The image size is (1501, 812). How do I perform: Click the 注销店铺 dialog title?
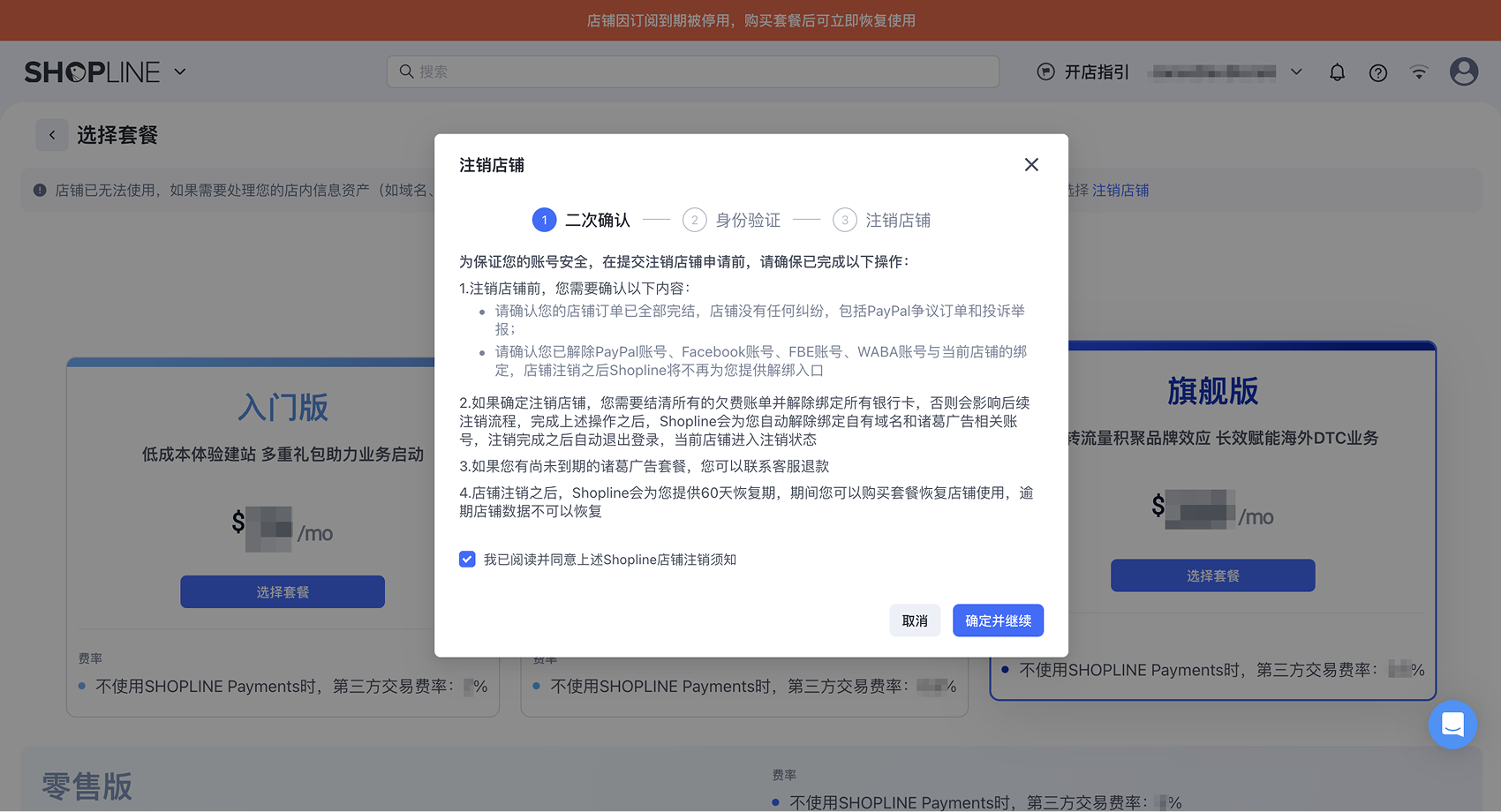tap(492, 165)
